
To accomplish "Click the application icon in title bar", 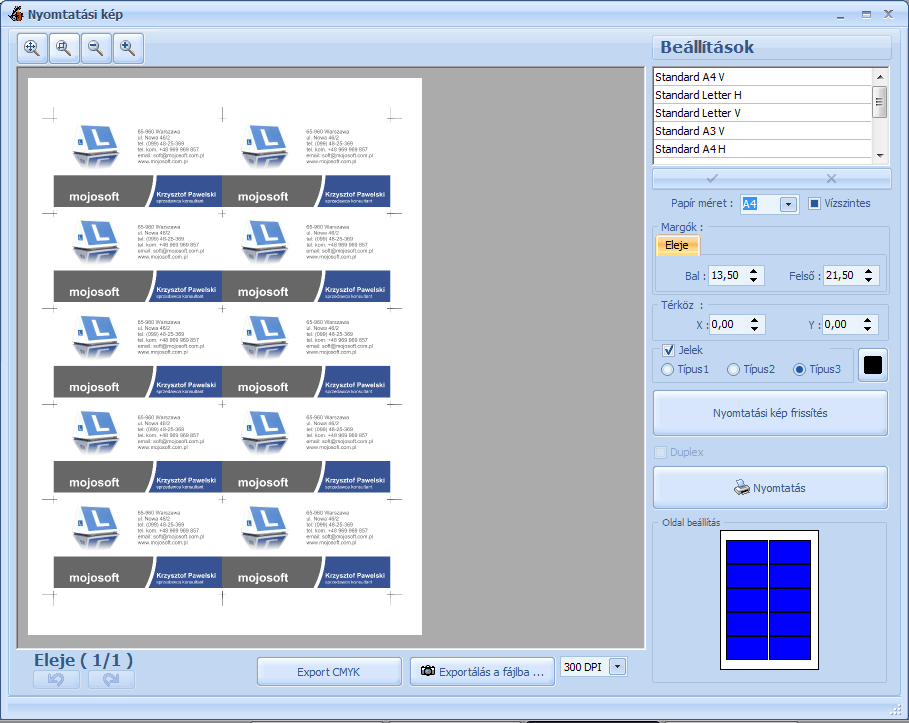I will point(16,14).
